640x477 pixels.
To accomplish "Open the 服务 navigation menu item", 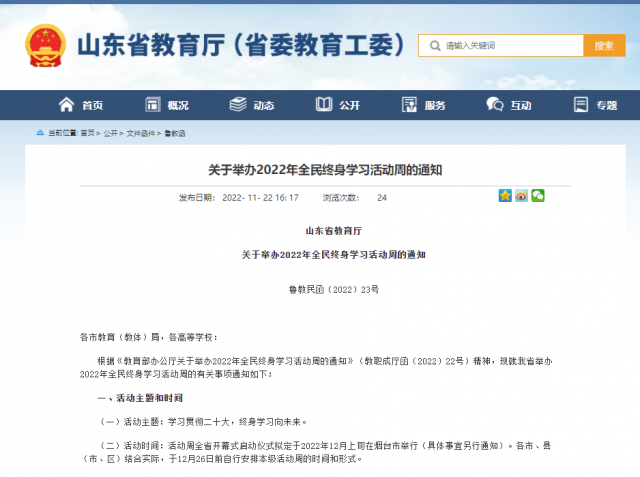I will [x=435, y=105].
